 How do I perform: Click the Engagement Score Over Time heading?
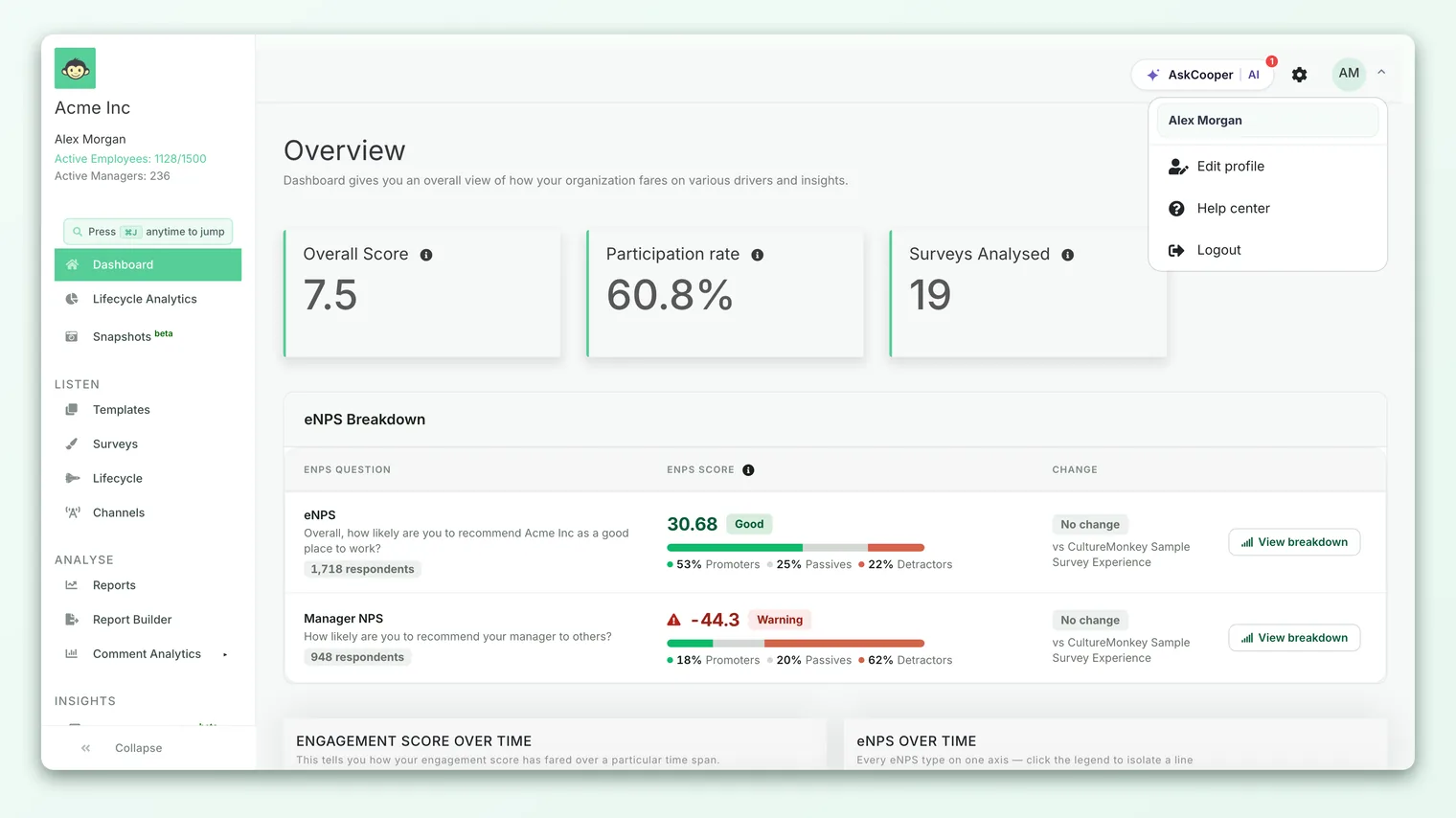pos(414,741)
